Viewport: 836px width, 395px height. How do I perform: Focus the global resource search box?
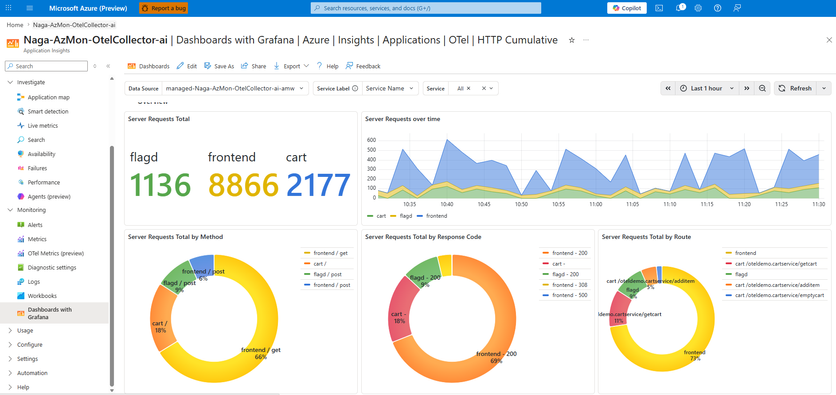coord(425,8)
